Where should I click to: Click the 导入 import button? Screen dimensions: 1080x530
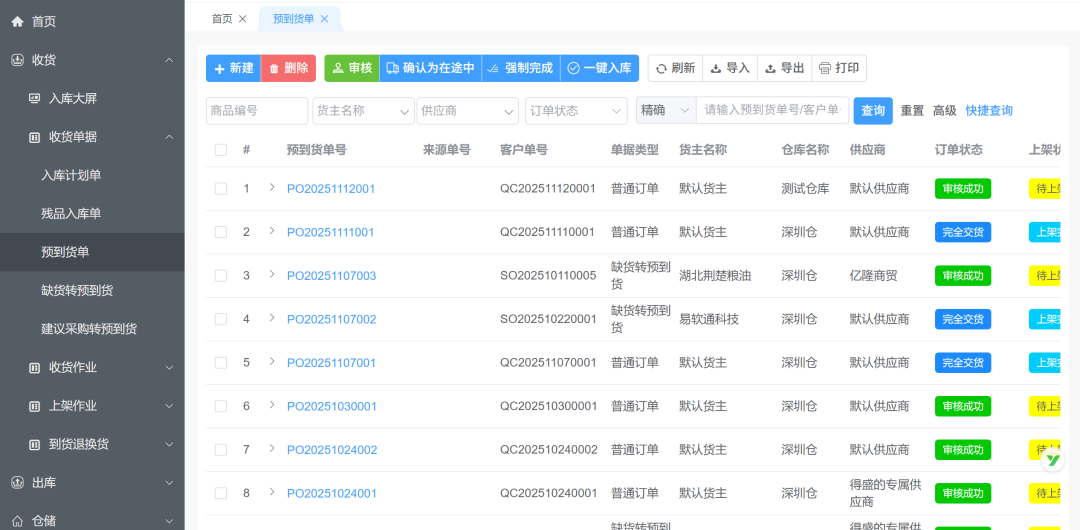coord(729,68)
